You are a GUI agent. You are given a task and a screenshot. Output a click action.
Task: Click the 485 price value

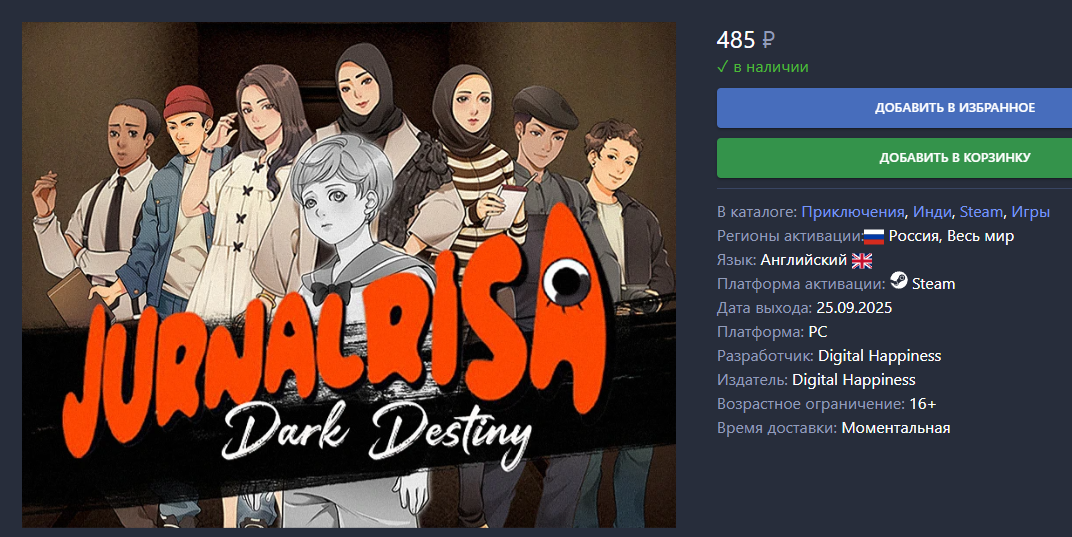coord(736,41)
